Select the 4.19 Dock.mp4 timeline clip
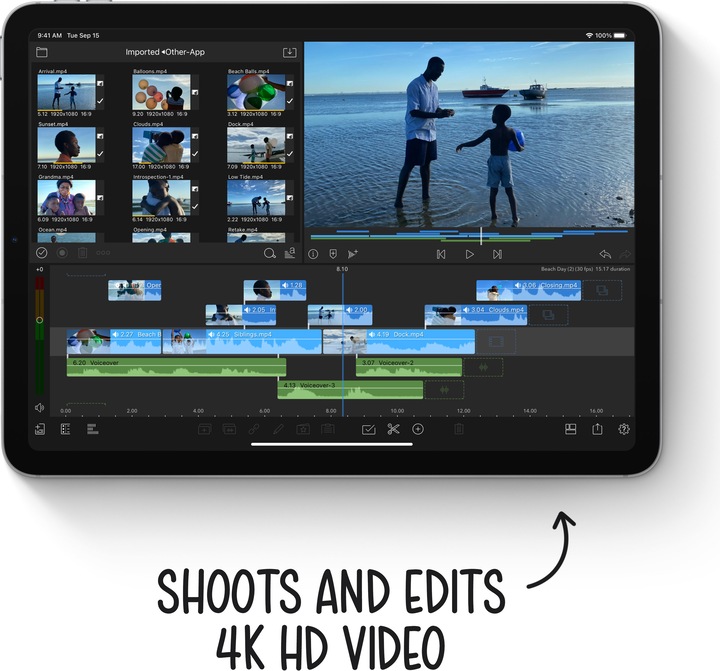This screenshot has width=720, height=671. coord(399,342)
